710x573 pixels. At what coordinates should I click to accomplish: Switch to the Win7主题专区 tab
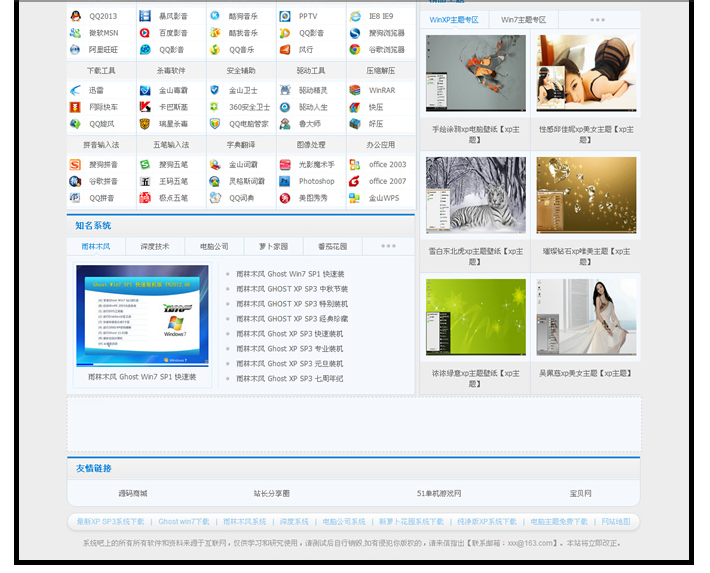(523, 20)
